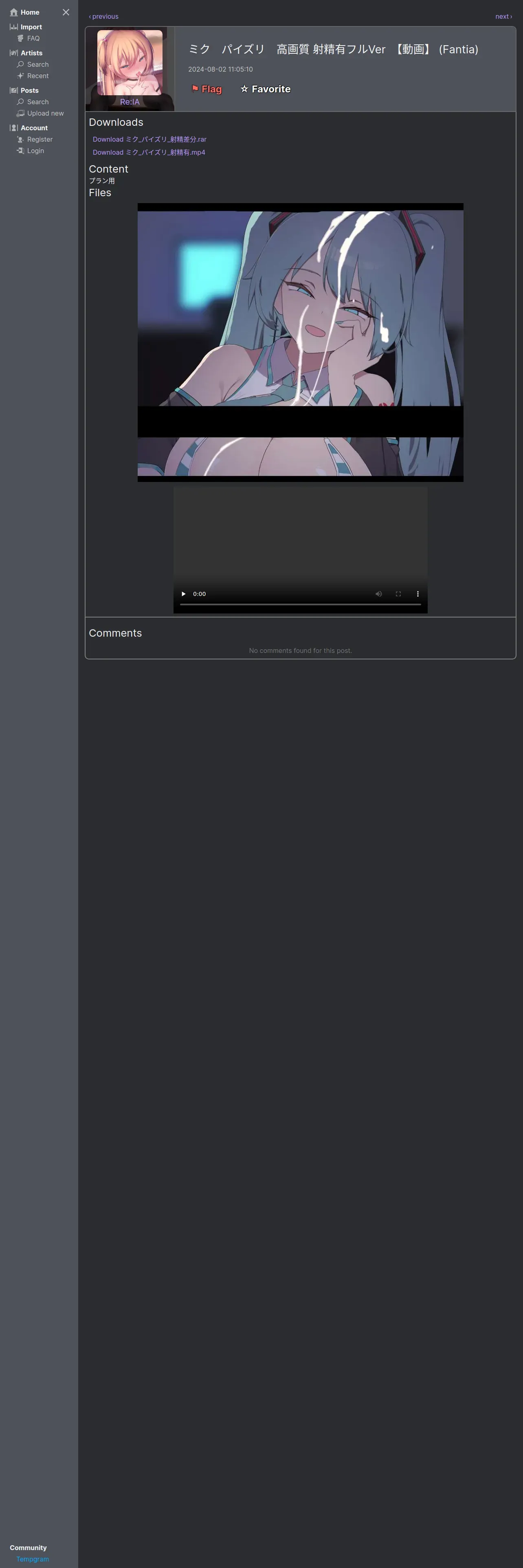
Task: Click the sparkle icon beside Recent
Action: point(20,76)
